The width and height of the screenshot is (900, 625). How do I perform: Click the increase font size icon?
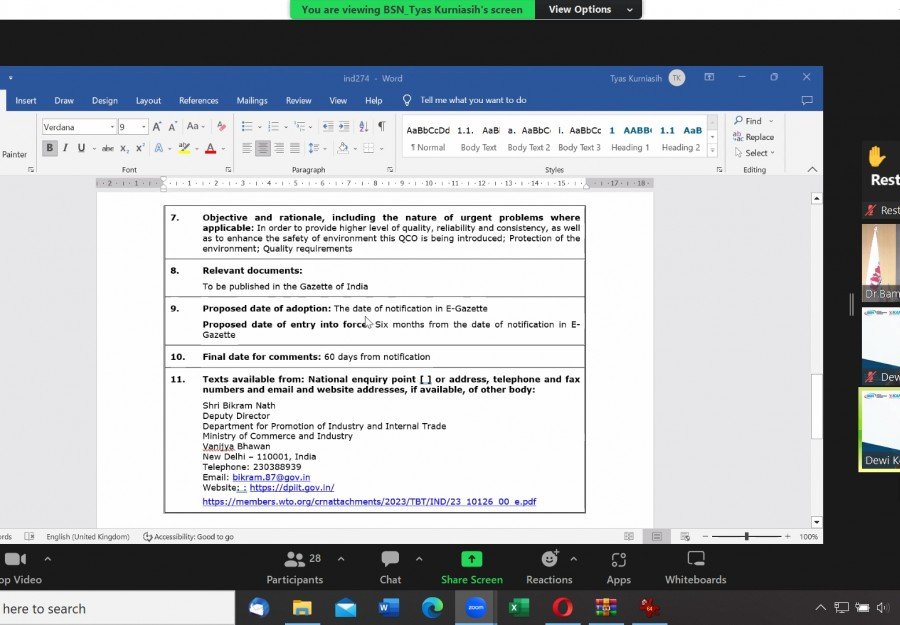(158, 126)
